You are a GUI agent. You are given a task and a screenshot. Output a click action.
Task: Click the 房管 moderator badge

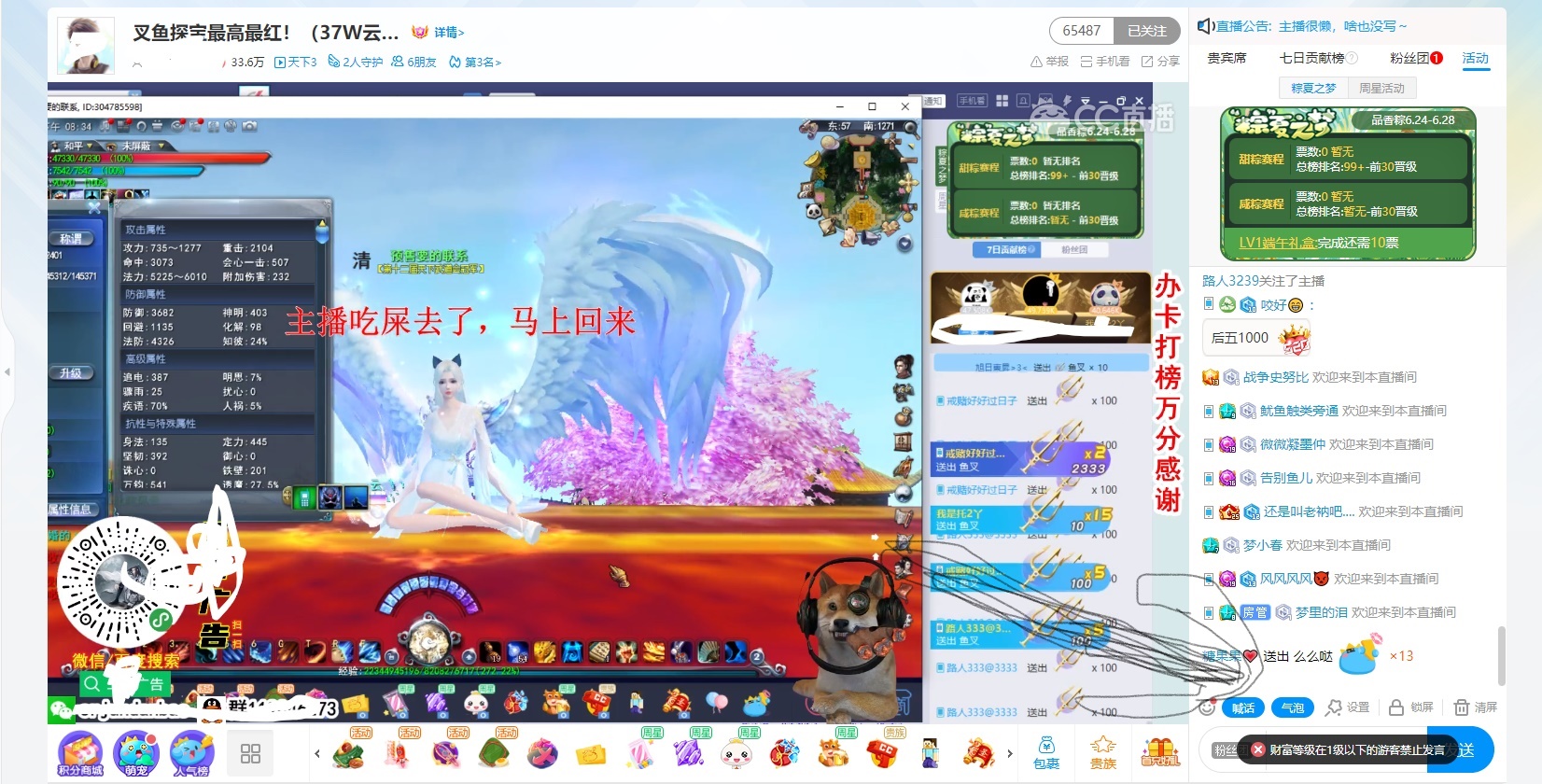click(1255, 612)
